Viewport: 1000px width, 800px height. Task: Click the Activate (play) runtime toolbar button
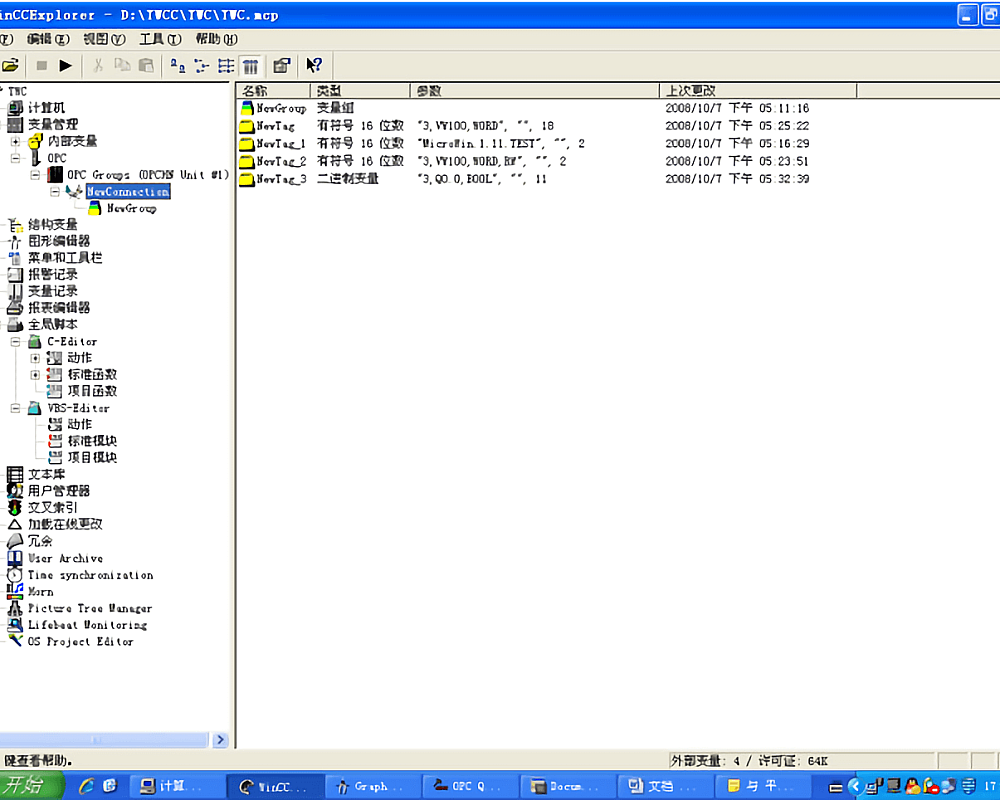[65, 66]
